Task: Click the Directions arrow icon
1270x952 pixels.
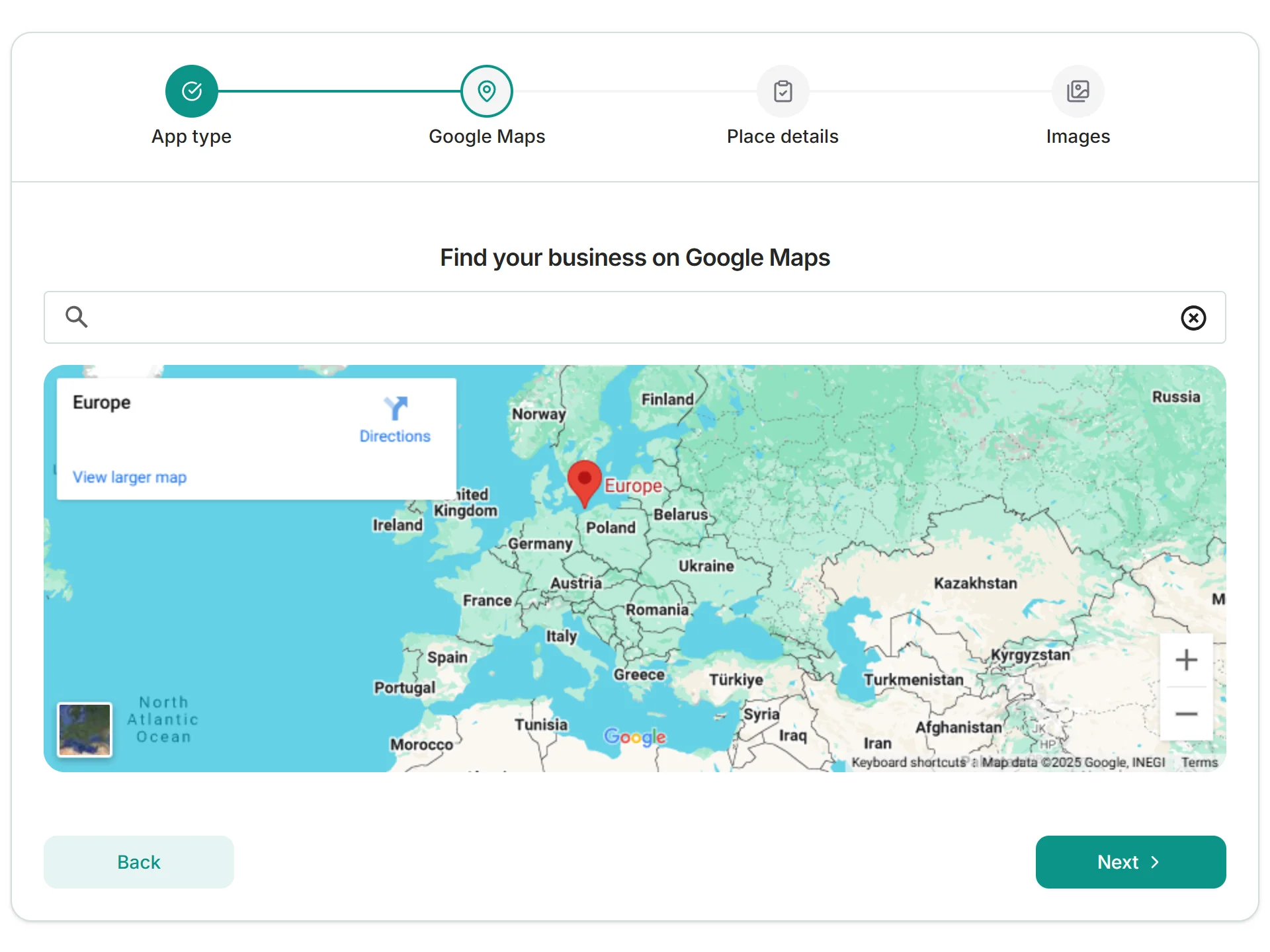Action: pos(396,409)
